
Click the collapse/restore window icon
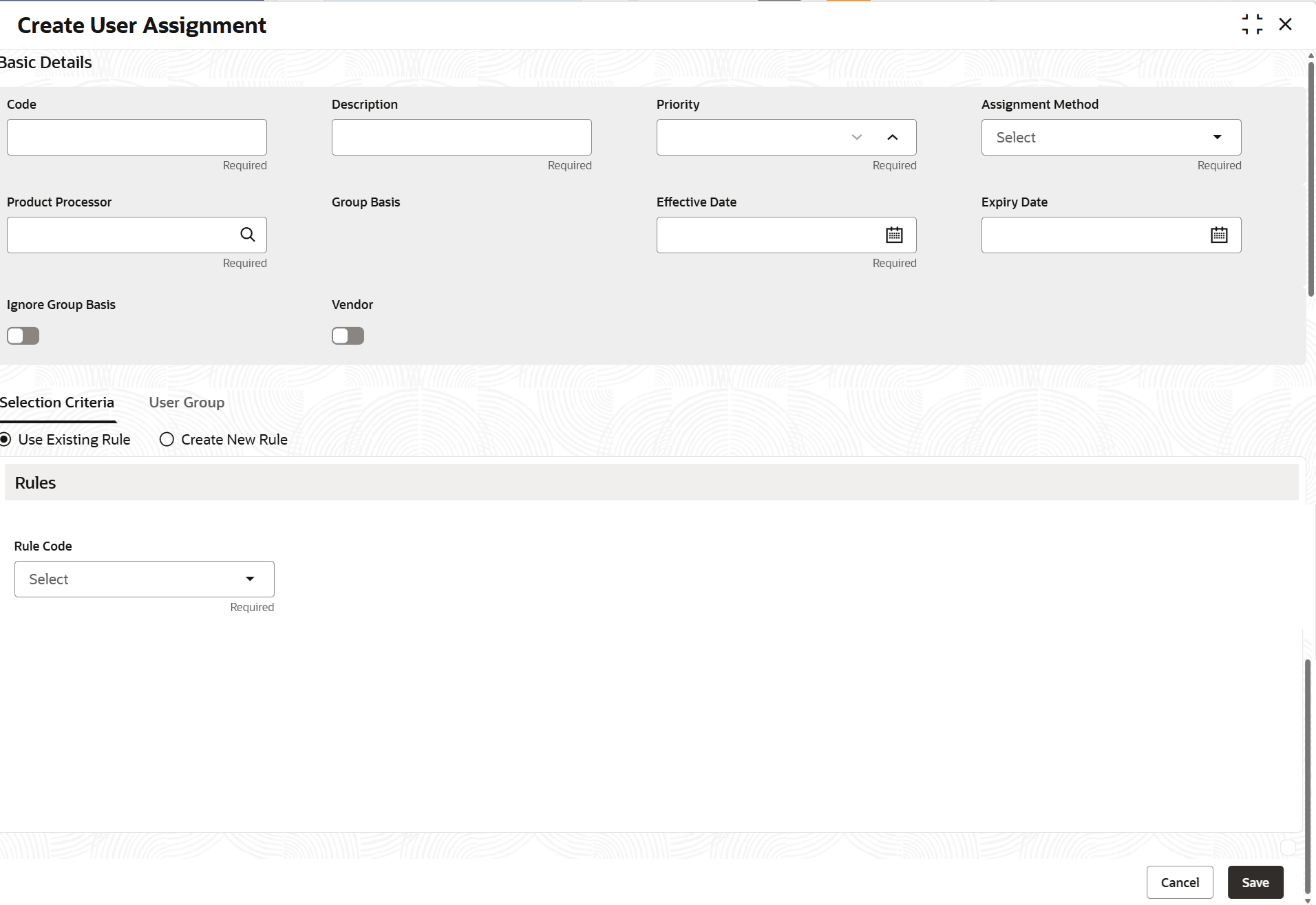point(1252,25)
